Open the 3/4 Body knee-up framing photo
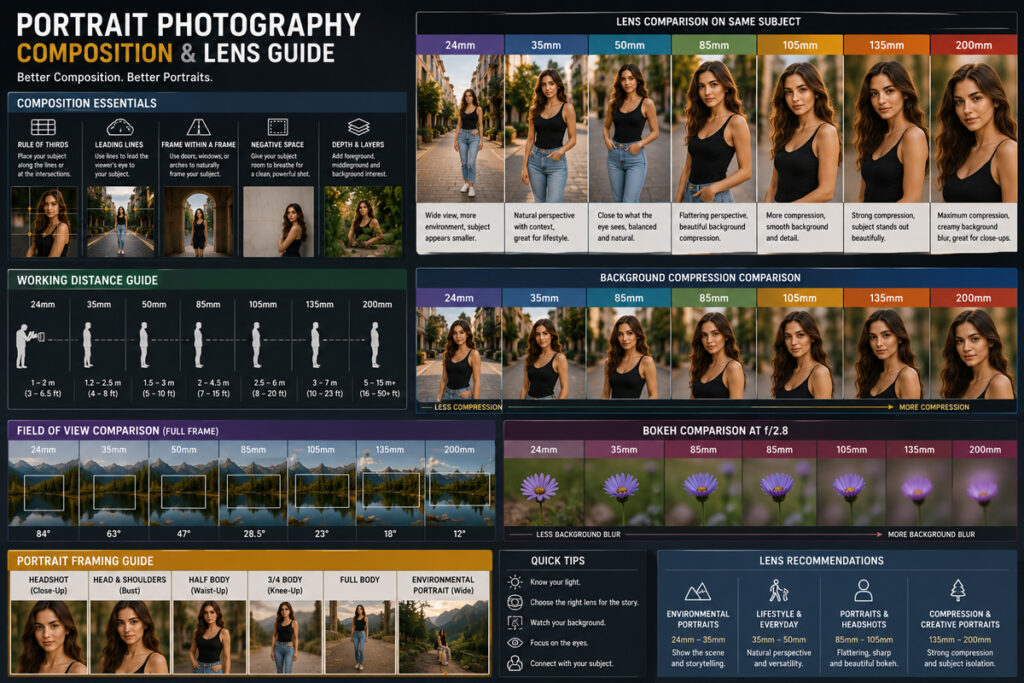1024x683 pixels. pyautogui.click(x=285, y=637)
